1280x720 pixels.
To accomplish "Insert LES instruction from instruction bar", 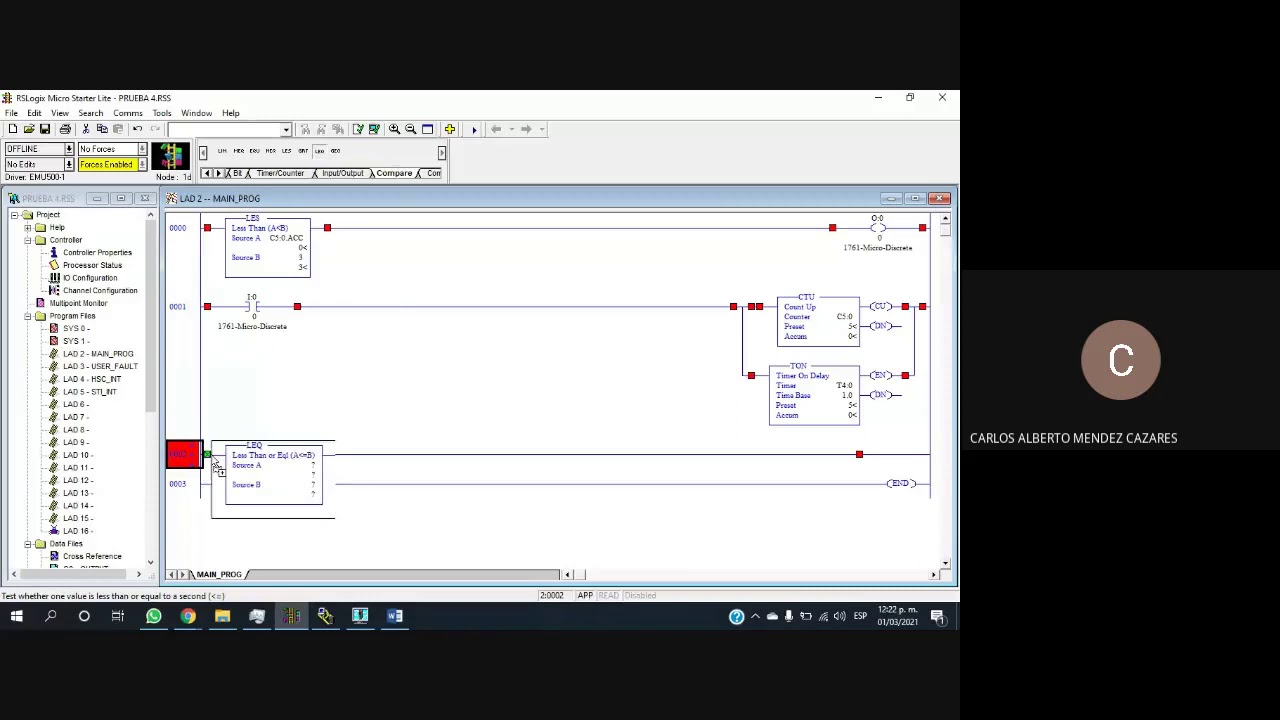I will 287,151.
